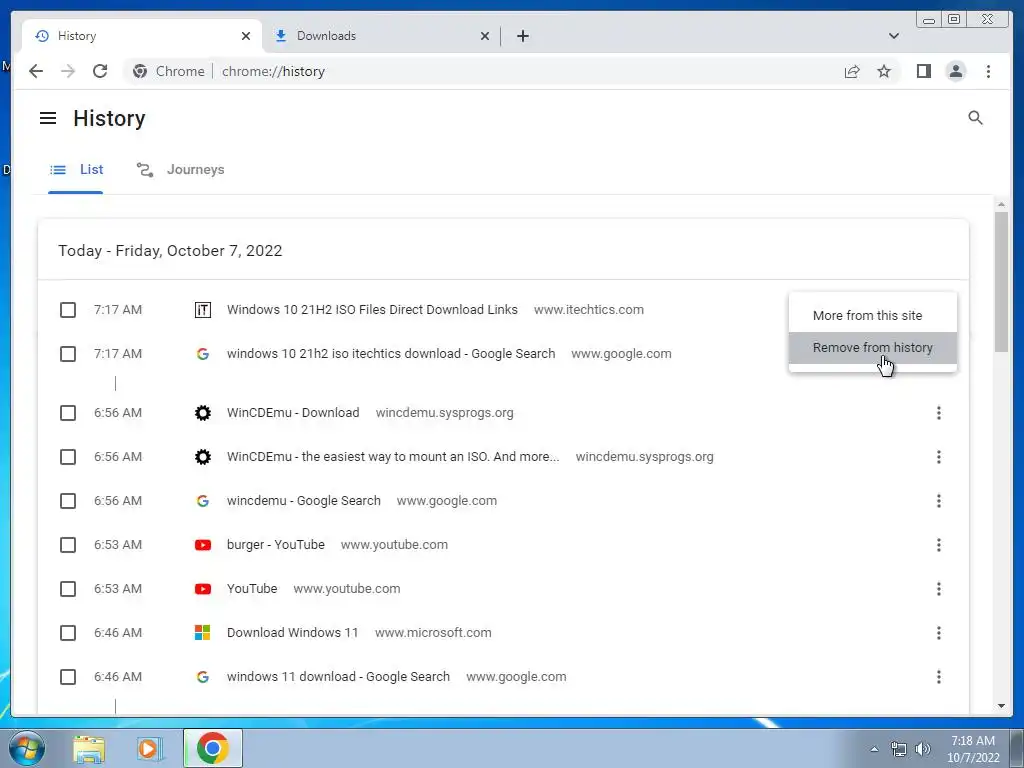The image size is (1024, 768).
Task: Open the Chrome three-dot menu
Action: pyautogui.click(x=988, y=71)
